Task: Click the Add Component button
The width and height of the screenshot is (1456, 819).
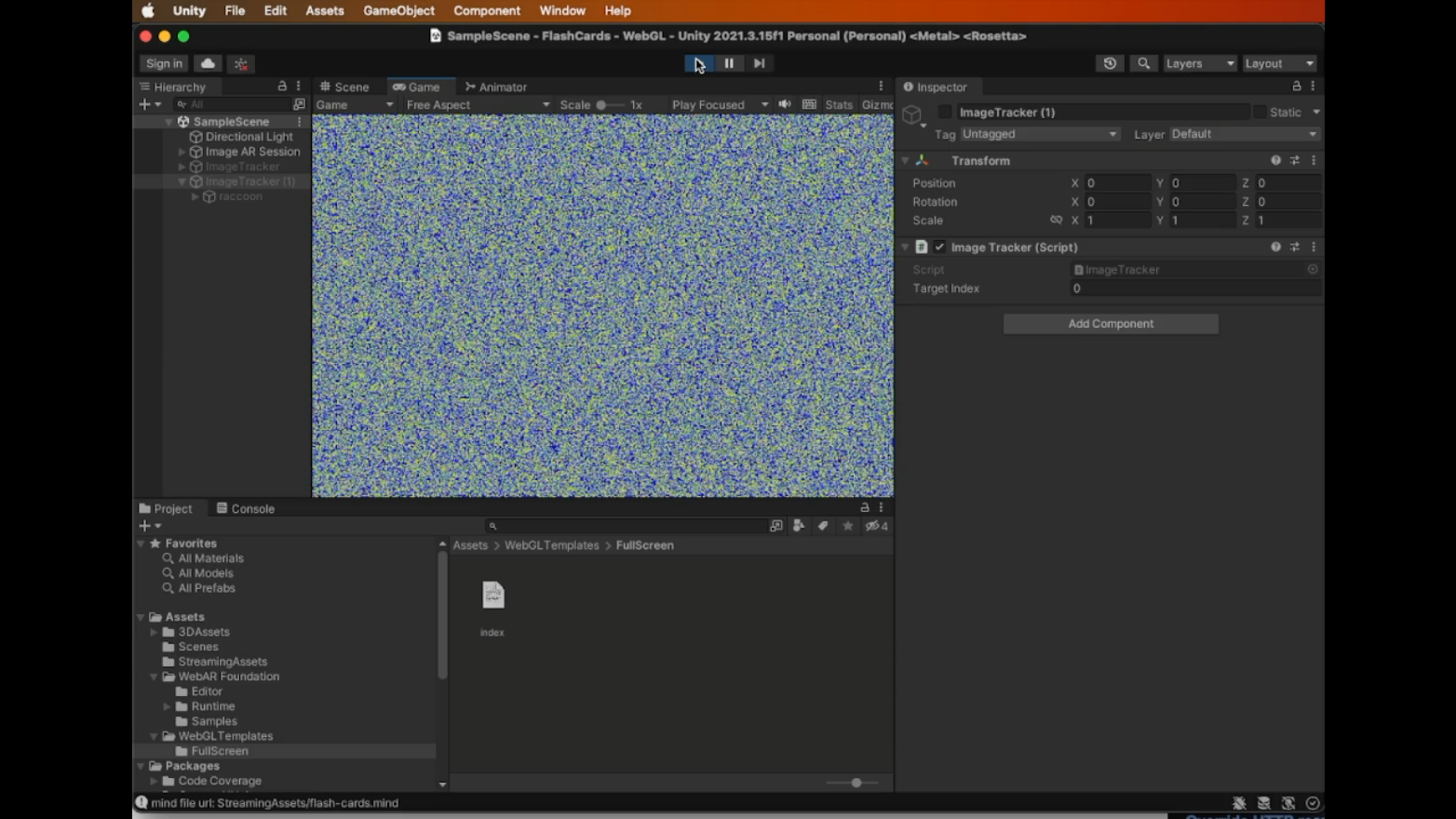Action: coord(1111,324)
